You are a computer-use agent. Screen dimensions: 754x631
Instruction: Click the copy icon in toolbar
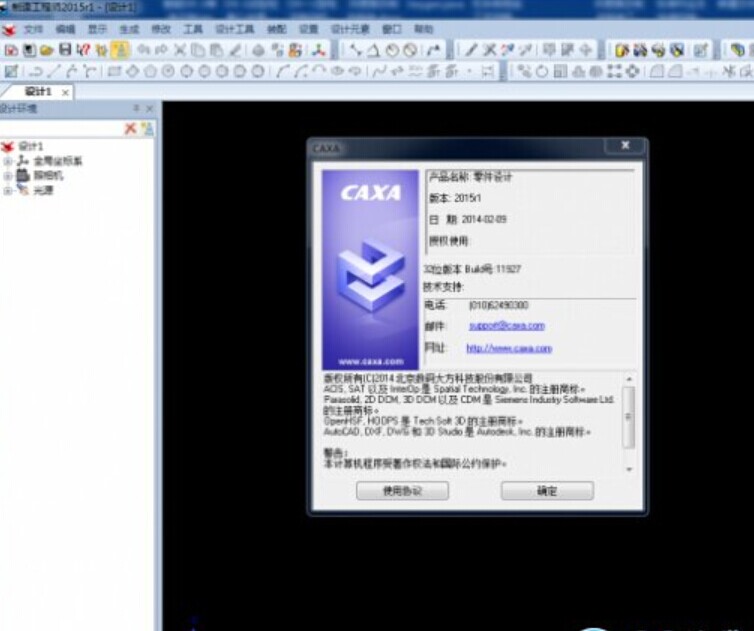(x=198, y=50)
